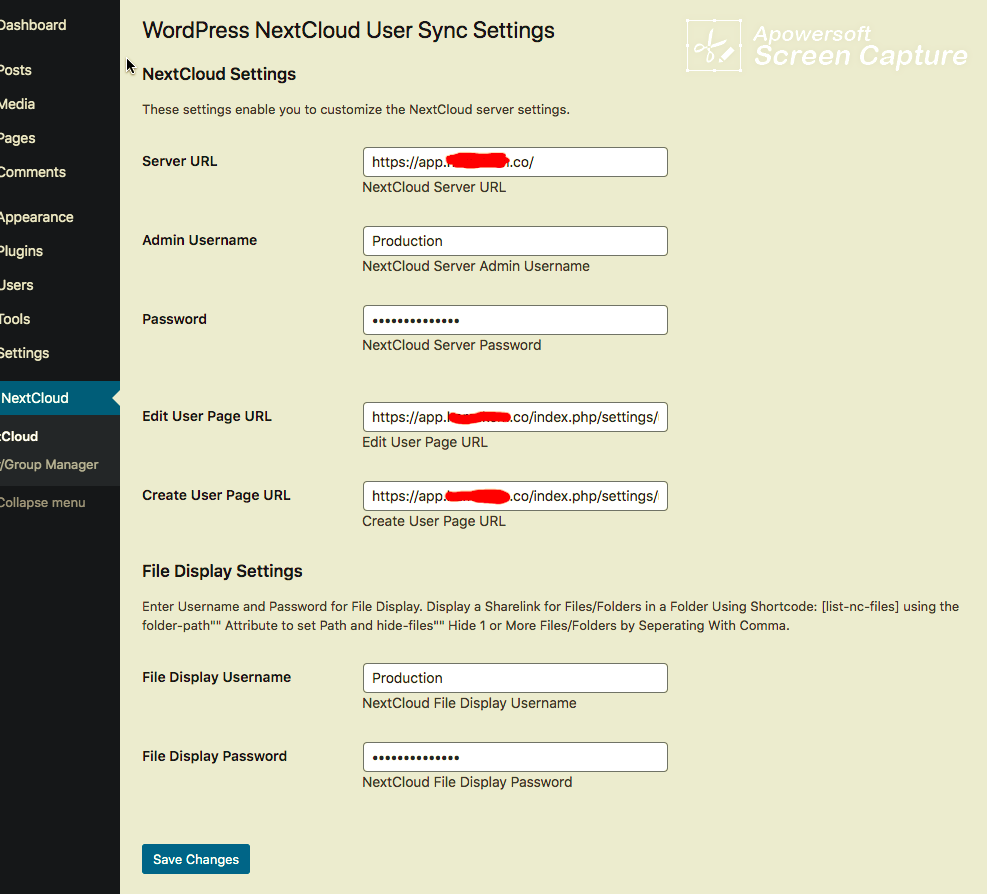
Task: Click the NextCloud Server Password field
Action: (515, 320)
